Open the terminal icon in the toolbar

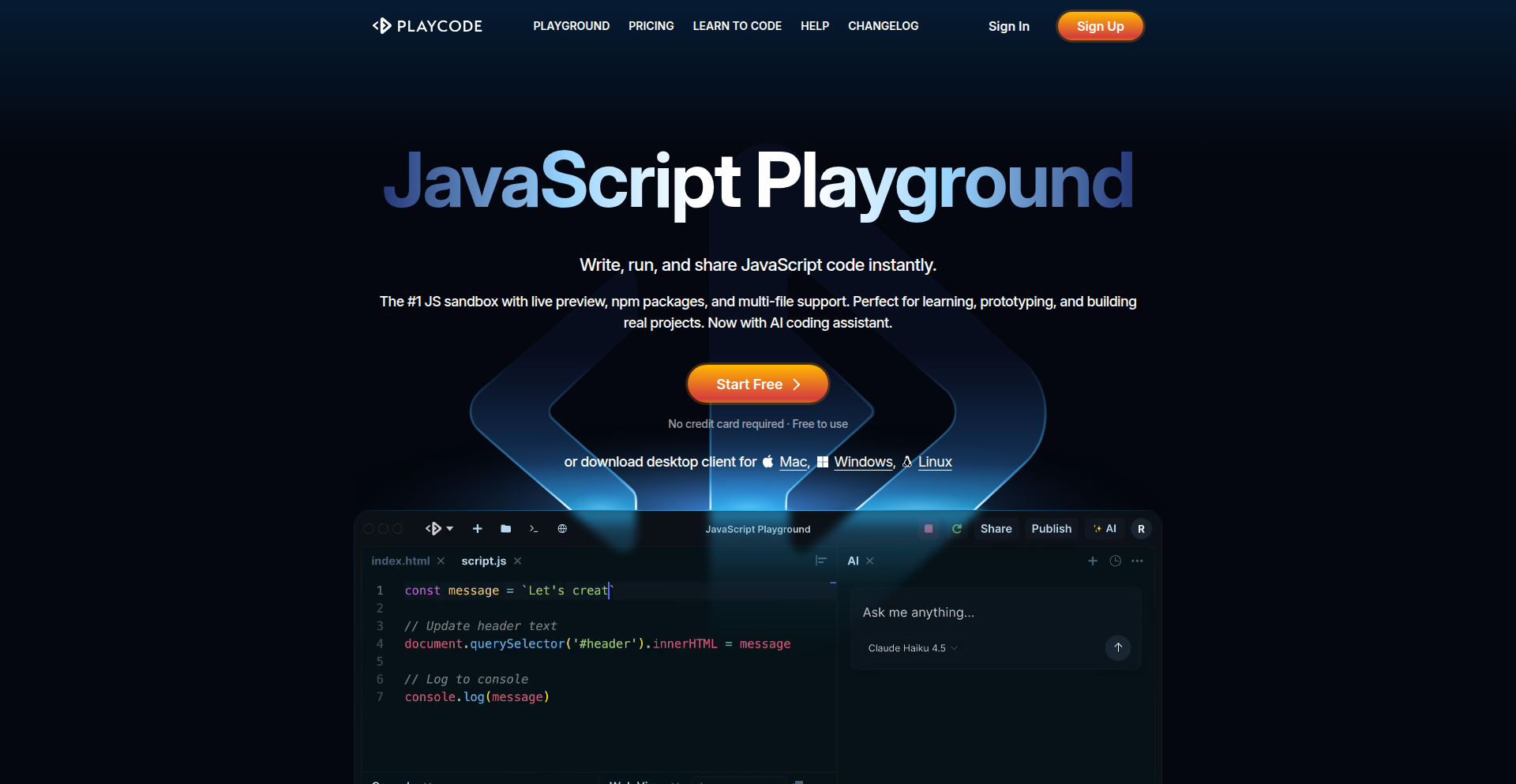534,529
